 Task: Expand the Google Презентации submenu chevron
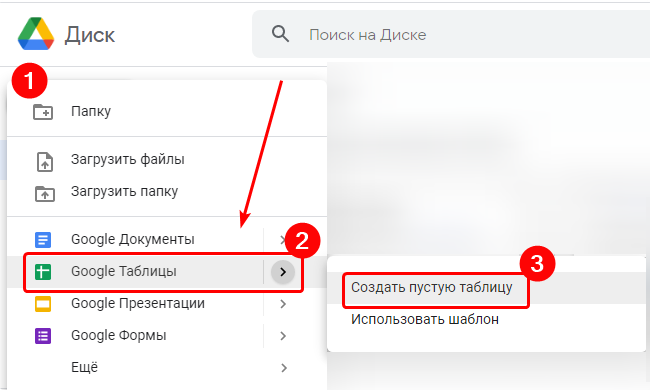coord(283,304)
